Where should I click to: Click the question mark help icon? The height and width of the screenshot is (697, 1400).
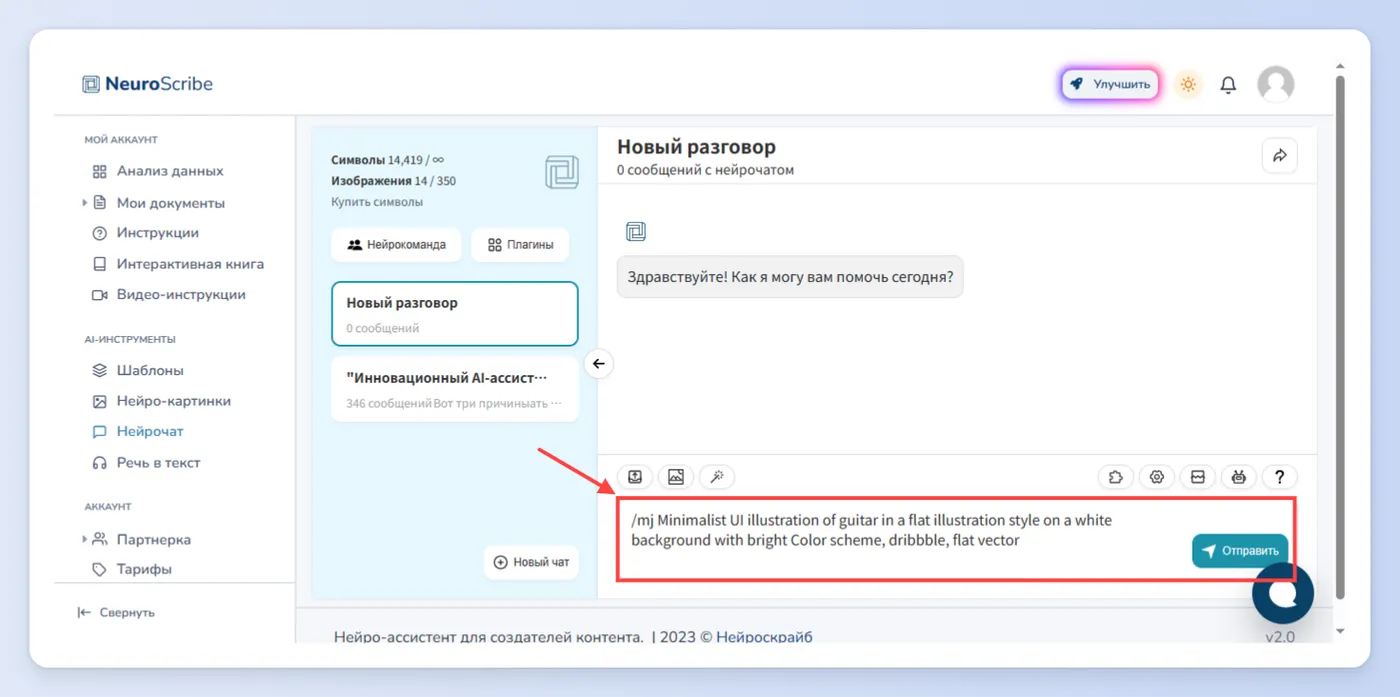pyautogui.click(x=1279, y=477)
